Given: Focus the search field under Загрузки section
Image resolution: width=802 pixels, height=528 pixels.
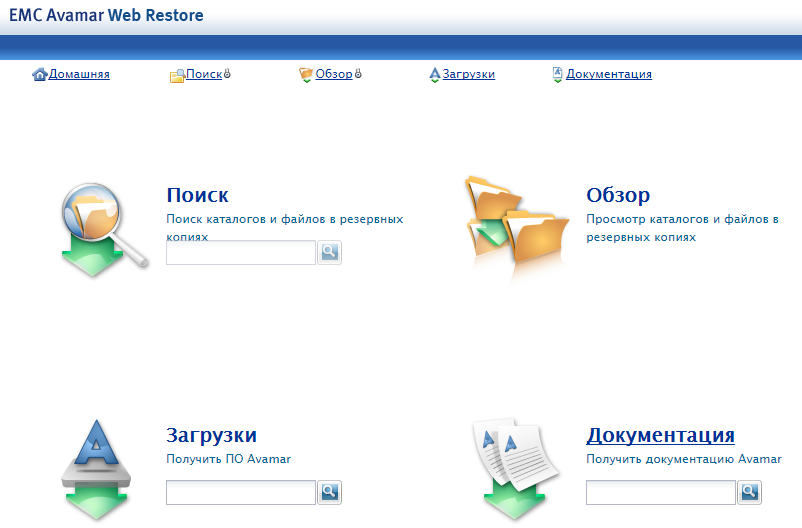Looking at the screenshot, I should click(240, 492).
